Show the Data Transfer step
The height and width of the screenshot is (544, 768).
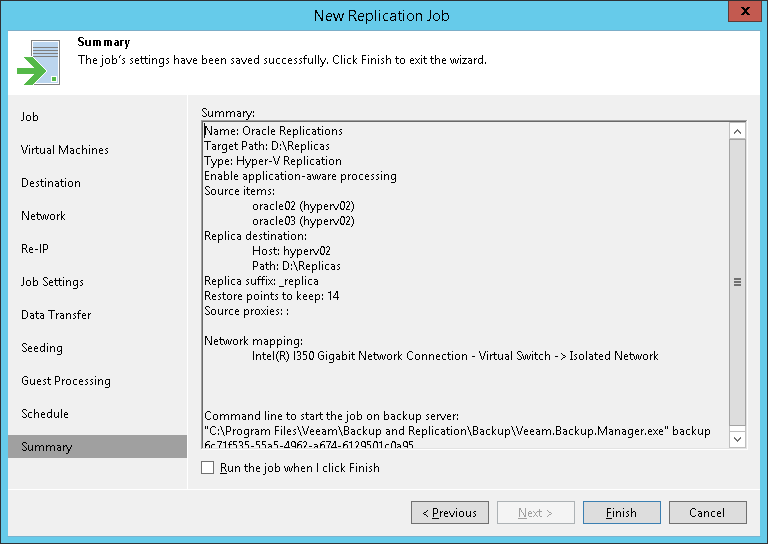[x=56, y=315]
